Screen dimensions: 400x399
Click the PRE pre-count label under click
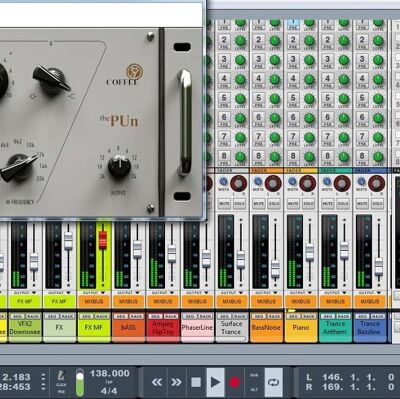tap(61, 392)
